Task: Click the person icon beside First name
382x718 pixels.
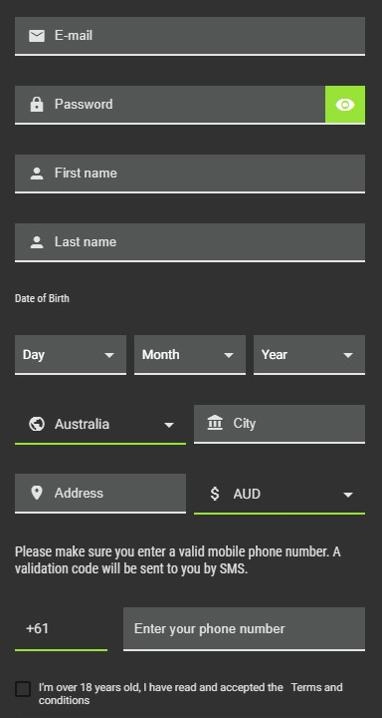Action: tap(37, 174)
